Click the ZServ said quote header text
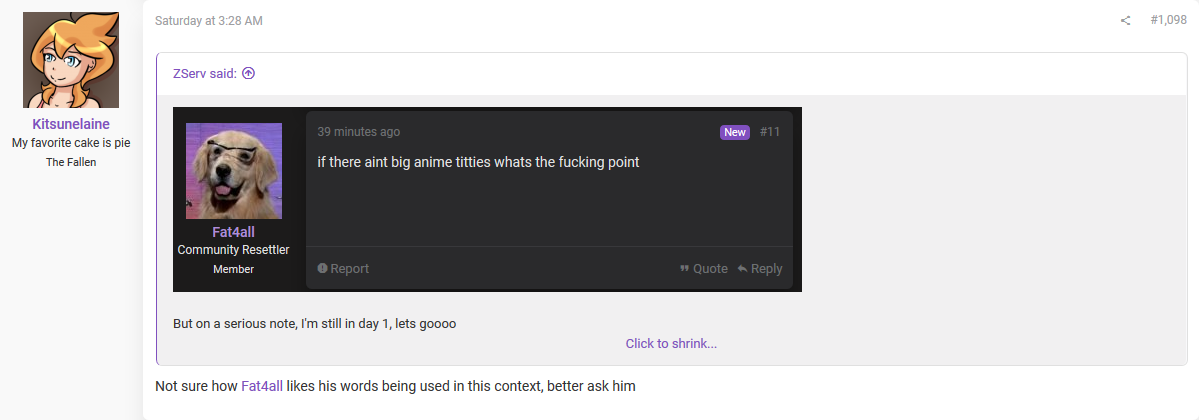Image resolution: width=1199 pixels, height=420 pixels. click(x=205, y=73)
